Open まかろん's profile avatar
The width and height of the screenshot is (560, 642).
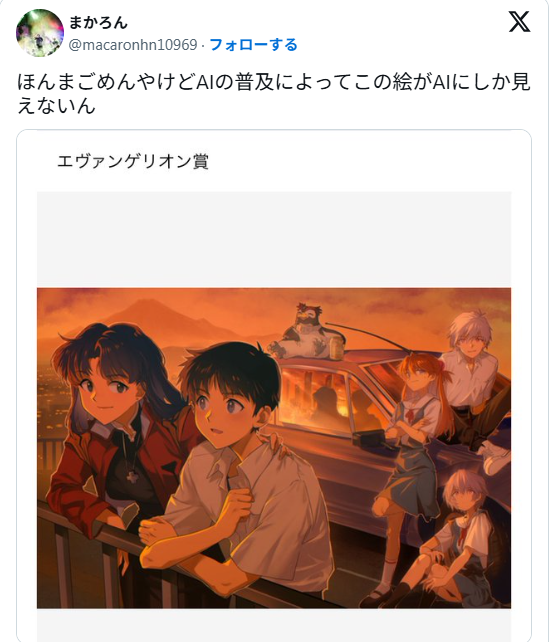(40, 33)
